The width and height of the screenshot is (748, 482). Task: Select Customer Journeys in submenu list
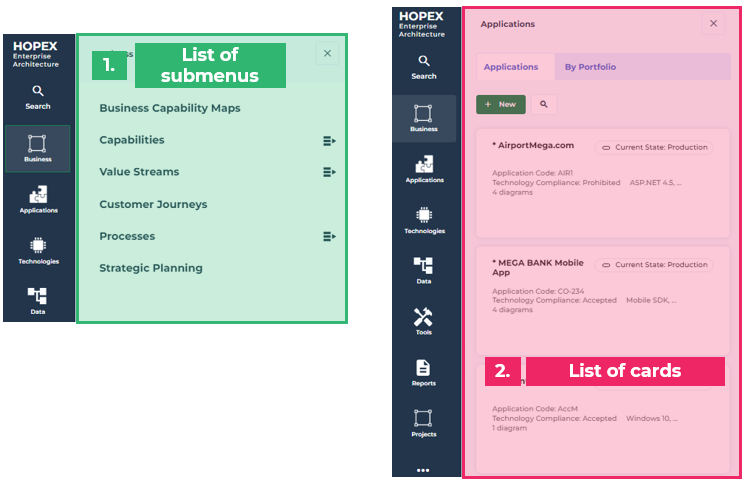(153, 204)
